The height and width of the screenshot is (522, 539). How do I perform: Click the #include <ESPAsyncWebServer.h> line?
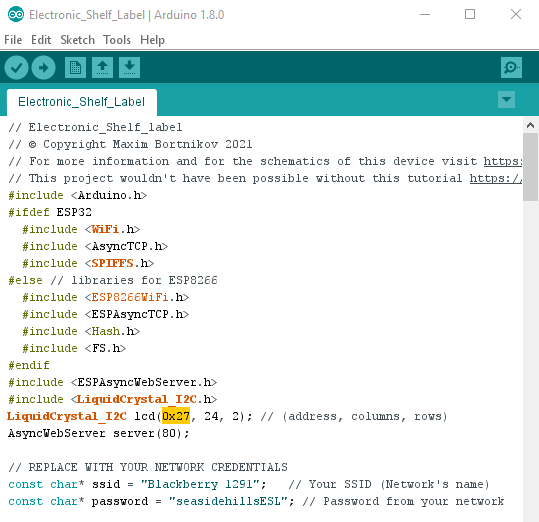tap(113, 382)
